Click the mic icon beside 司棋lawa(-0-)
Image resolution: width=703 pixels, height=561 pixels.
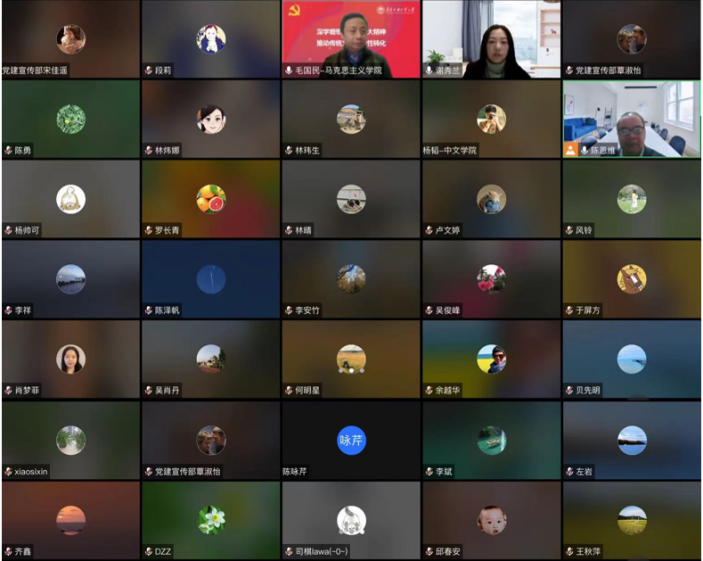289,551
